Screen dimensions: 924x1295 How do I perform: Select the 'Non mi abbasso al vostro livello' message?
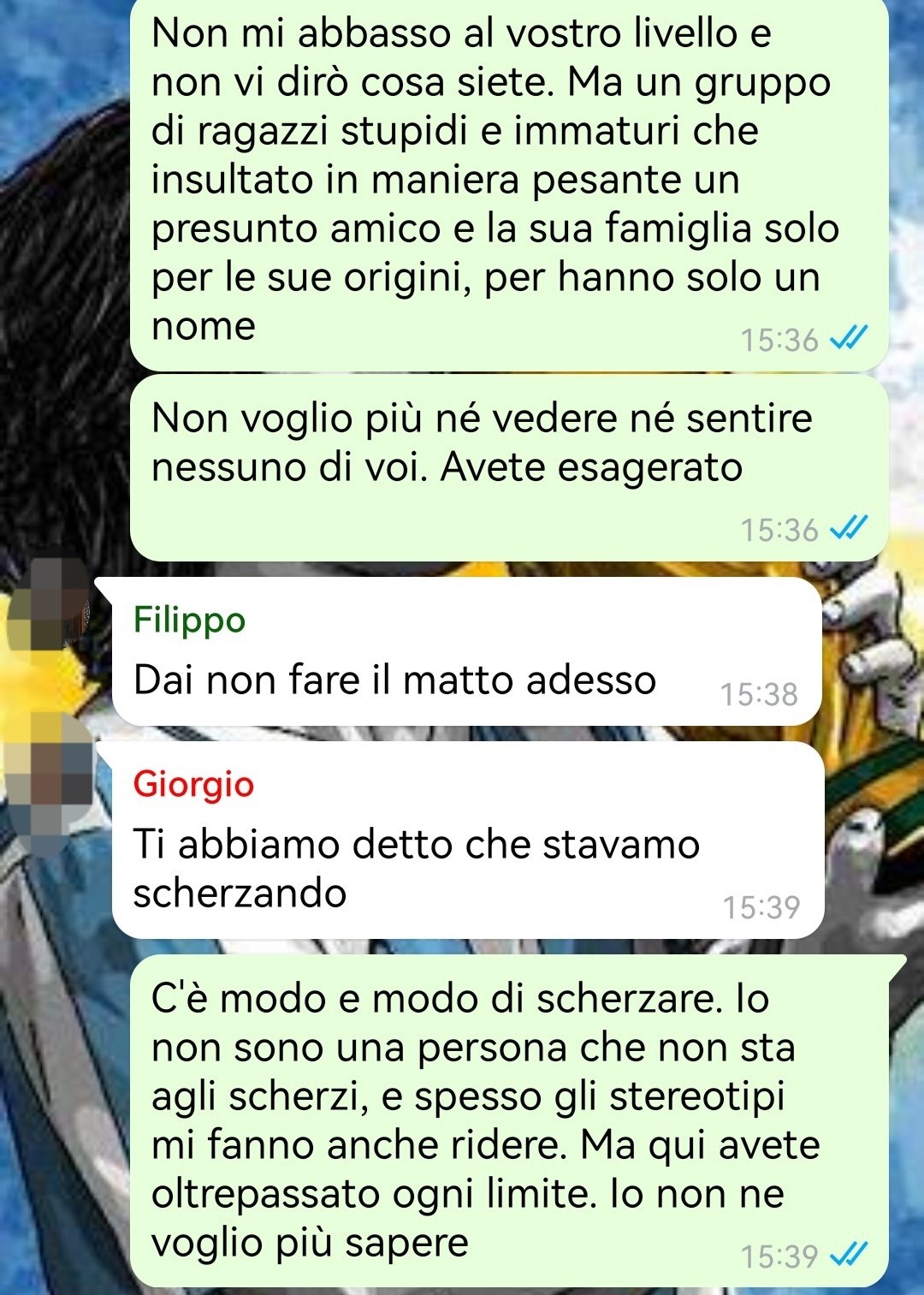(509, 184)
